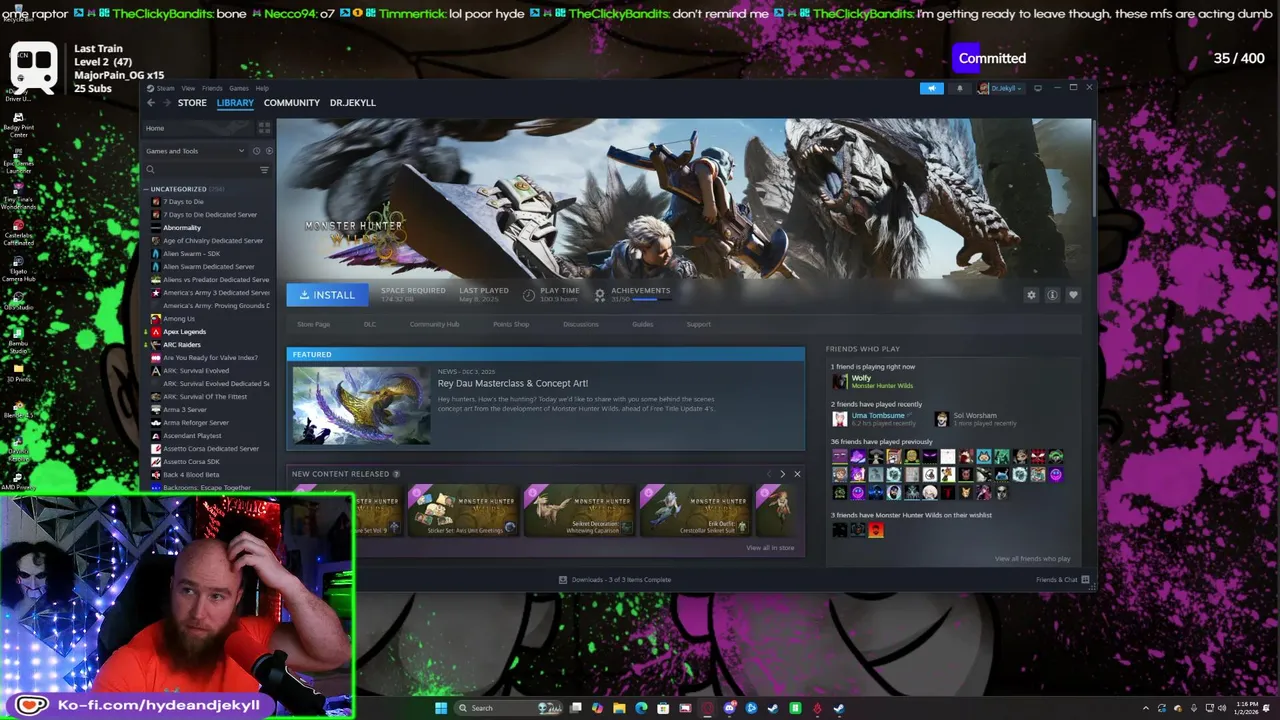Go forward with the Steam forward arrow

166,103
